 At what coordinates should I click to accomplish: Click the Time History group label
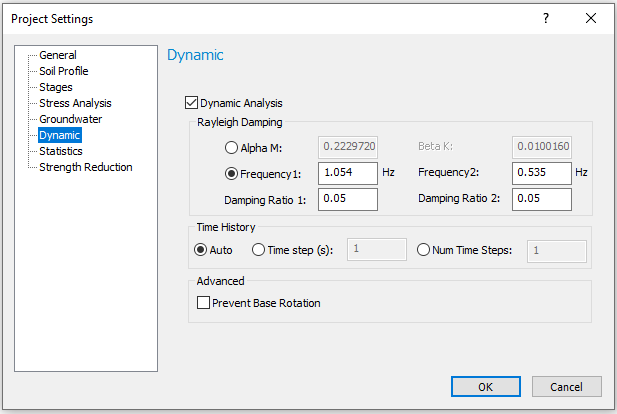coord(226,227)
